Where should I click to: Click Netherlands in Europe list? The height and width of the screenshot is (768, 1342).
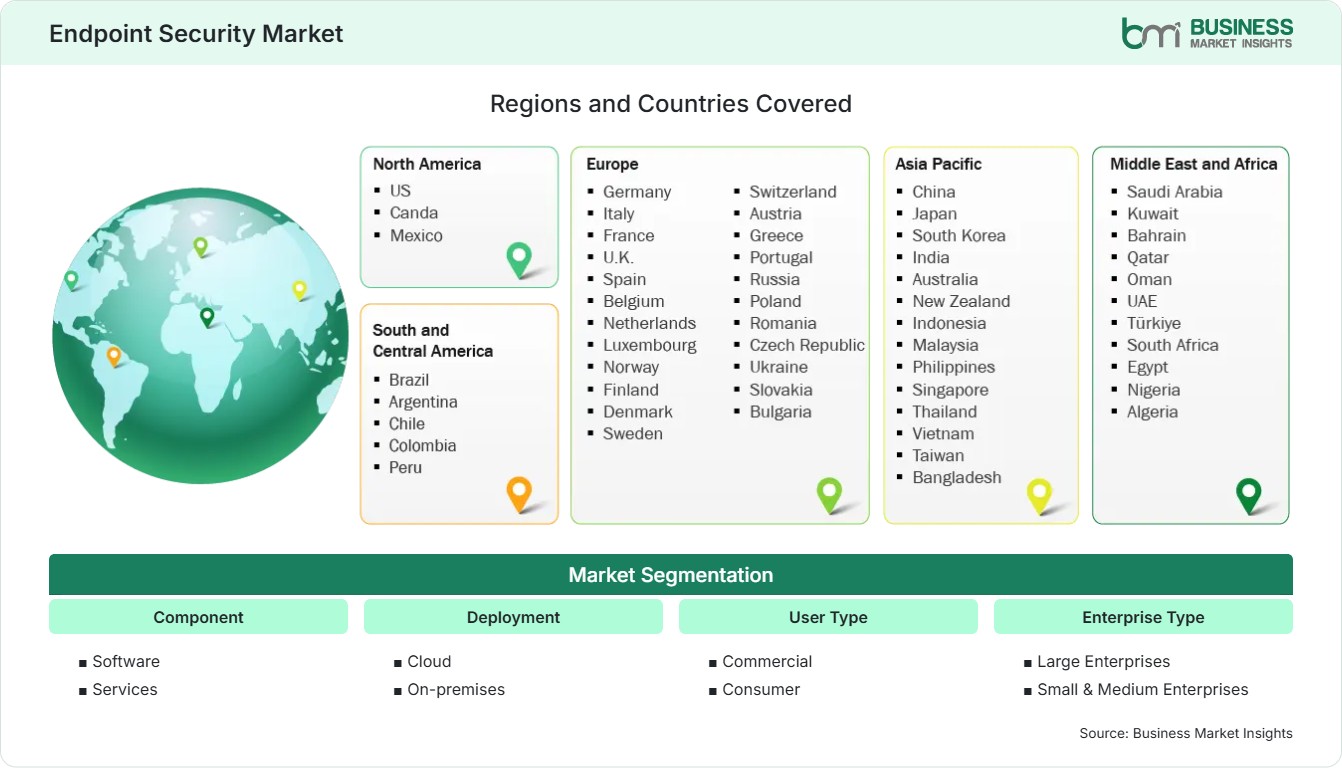click(649, 323)
